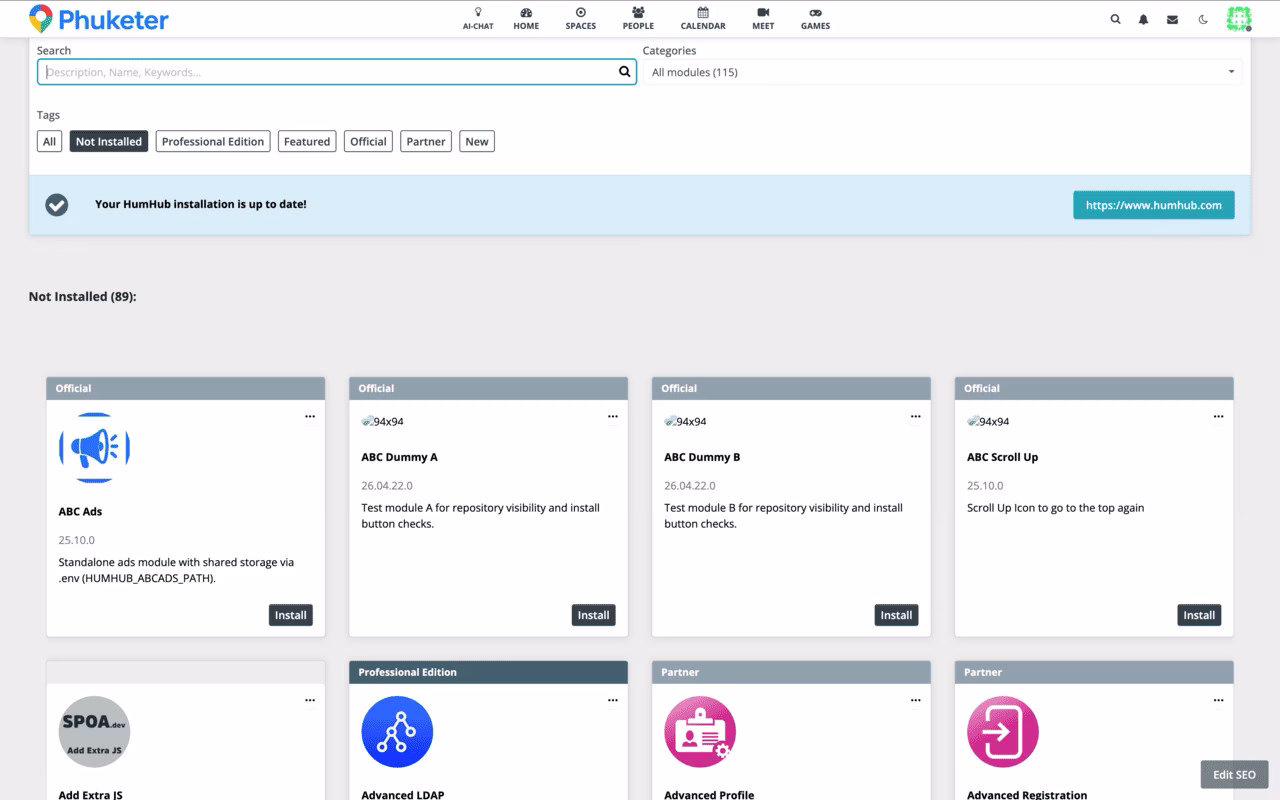
Task: Click the ABC Scroll Up placeholder image
Action: 989,421
